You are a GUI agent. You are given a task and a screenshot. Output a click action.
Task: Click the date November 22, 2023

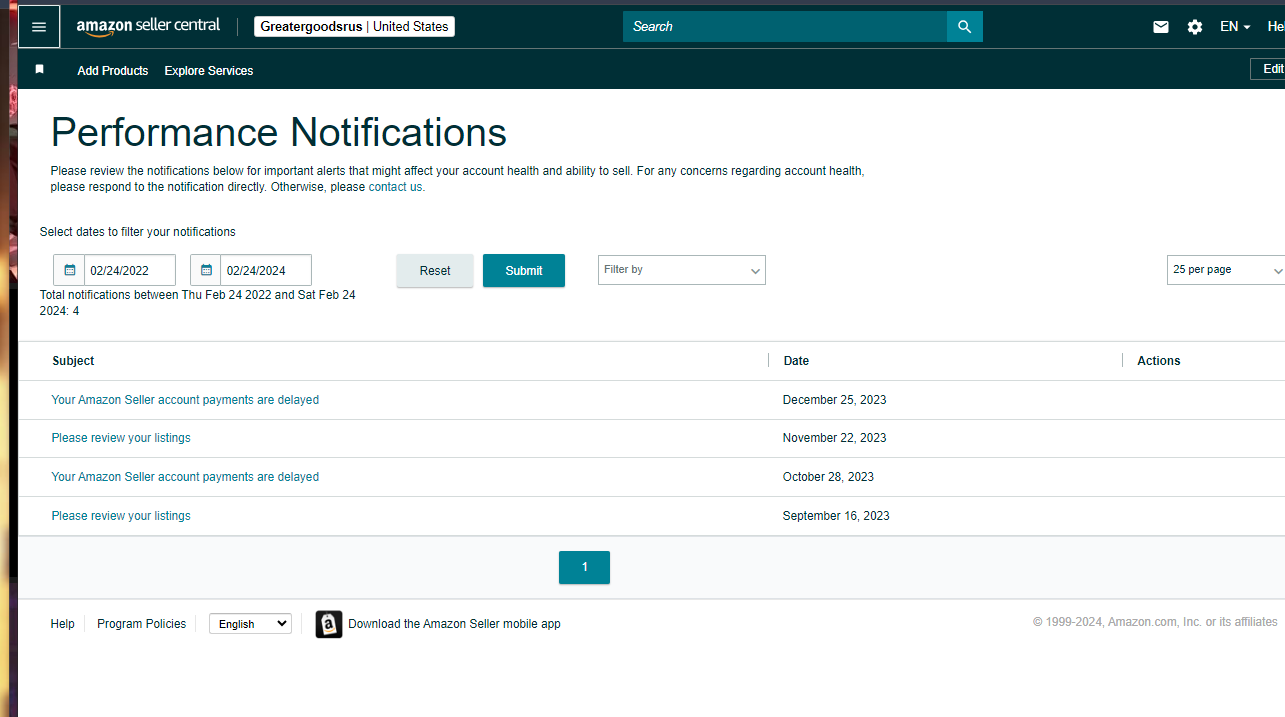(x=835, y=438)
